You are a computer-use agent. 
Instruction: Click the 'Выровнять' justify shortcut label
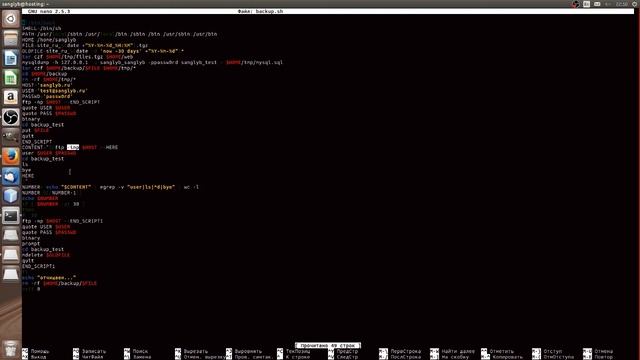click(x=248, y=351)
